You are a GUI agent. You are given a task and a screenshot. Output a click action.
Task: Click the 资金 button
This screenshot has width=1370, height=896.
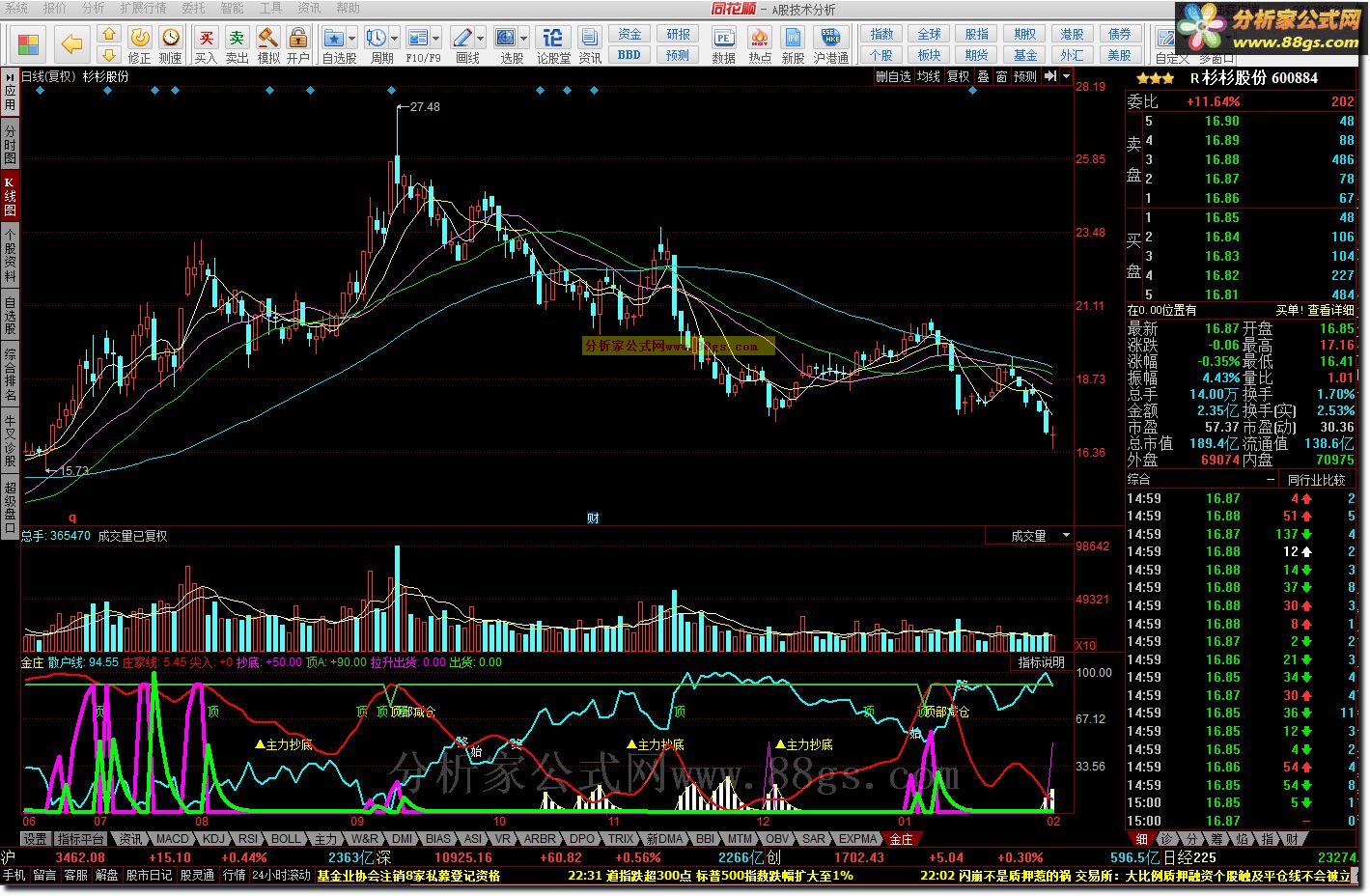coord(629,34)
